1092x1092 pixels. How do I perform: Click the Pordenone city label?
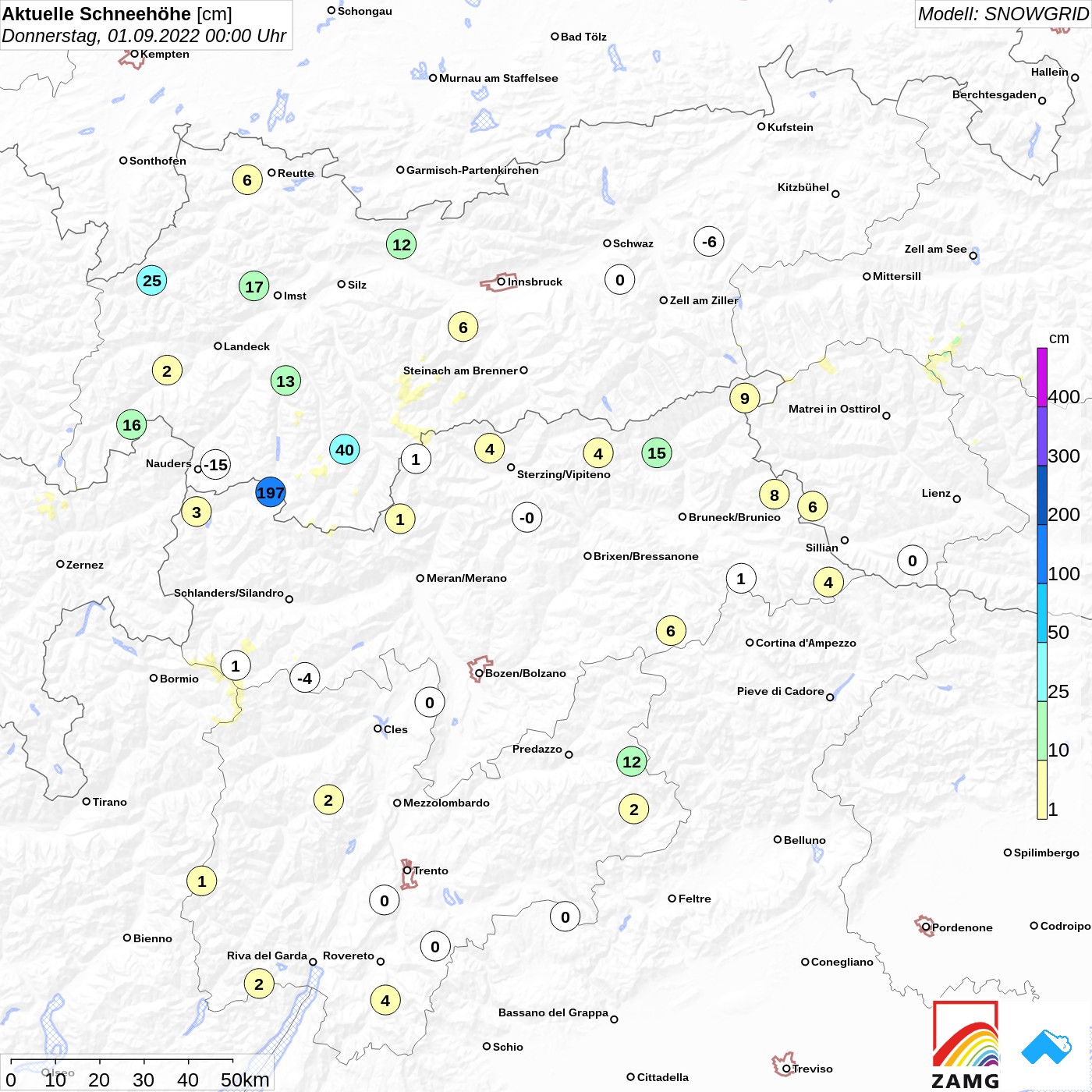point(963,927)
